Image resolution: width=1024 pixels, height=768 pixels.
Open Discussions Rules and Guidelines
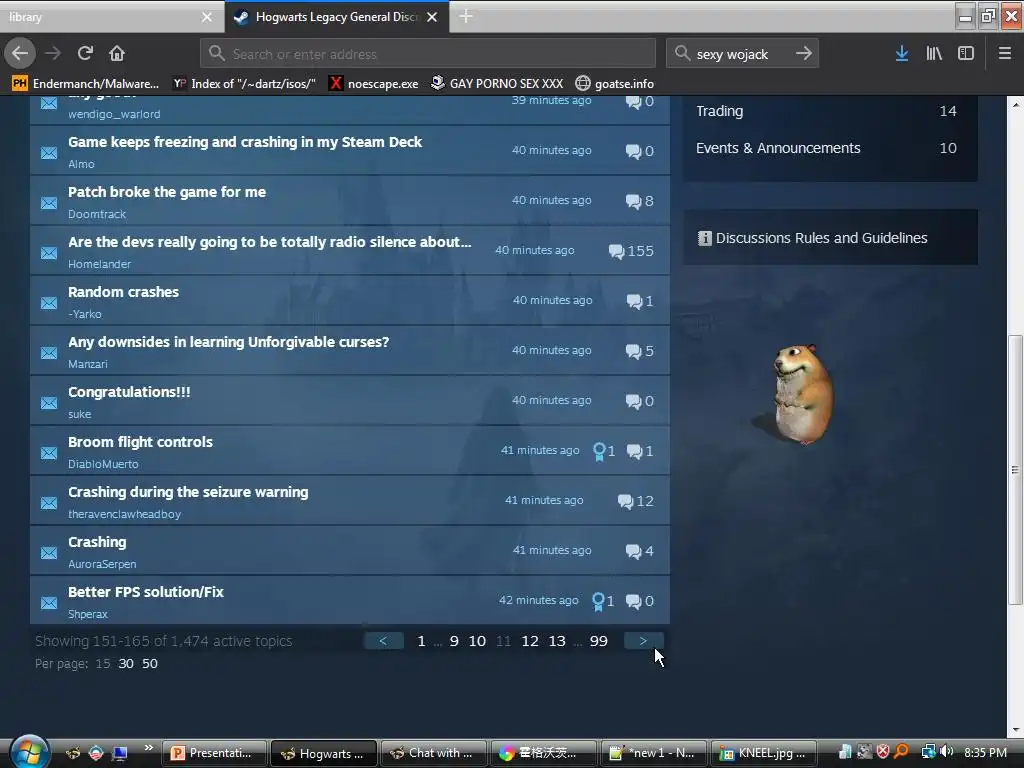[x=821, y=238]
